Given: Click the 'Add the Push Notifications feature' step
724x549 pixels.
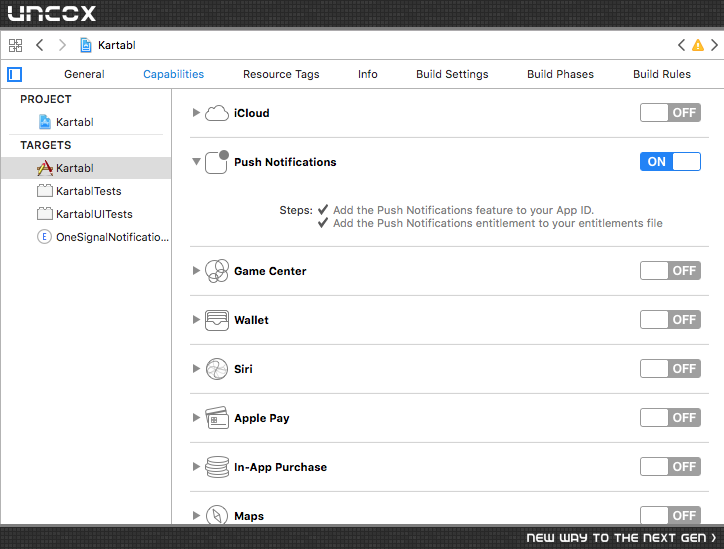Looking at the screenshot, I should tap(464, 210).
